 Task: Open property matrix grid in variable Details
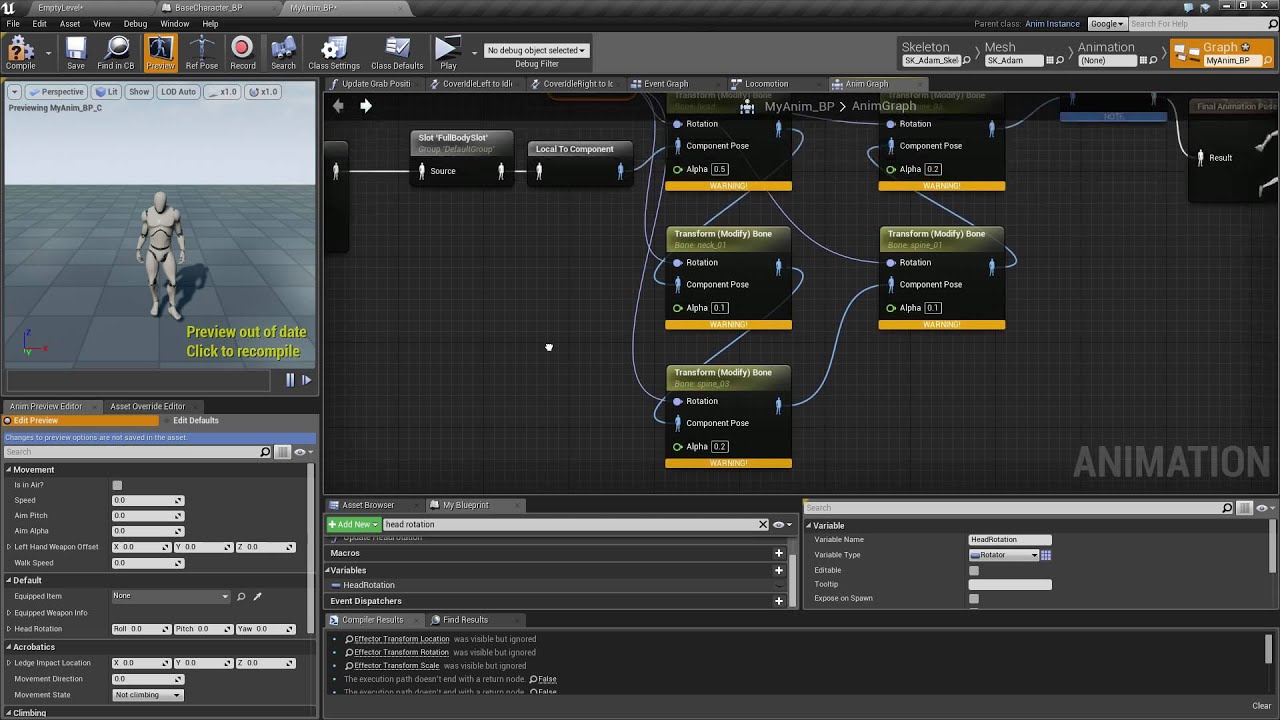1245,508
